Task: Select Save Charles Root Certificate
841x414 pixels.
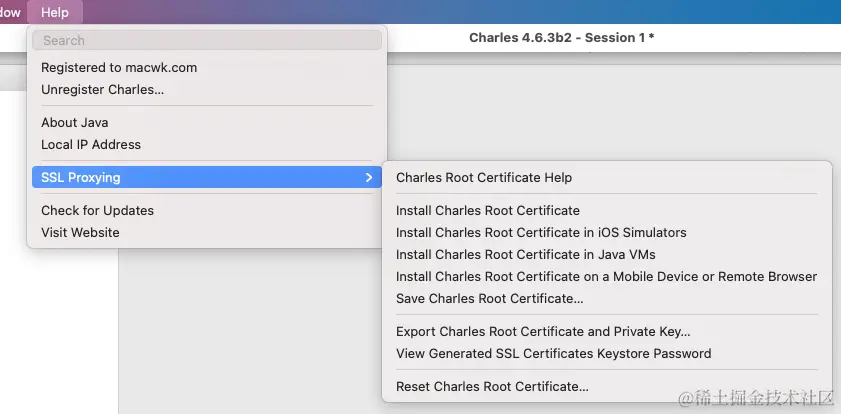Action: pos(489,299)
